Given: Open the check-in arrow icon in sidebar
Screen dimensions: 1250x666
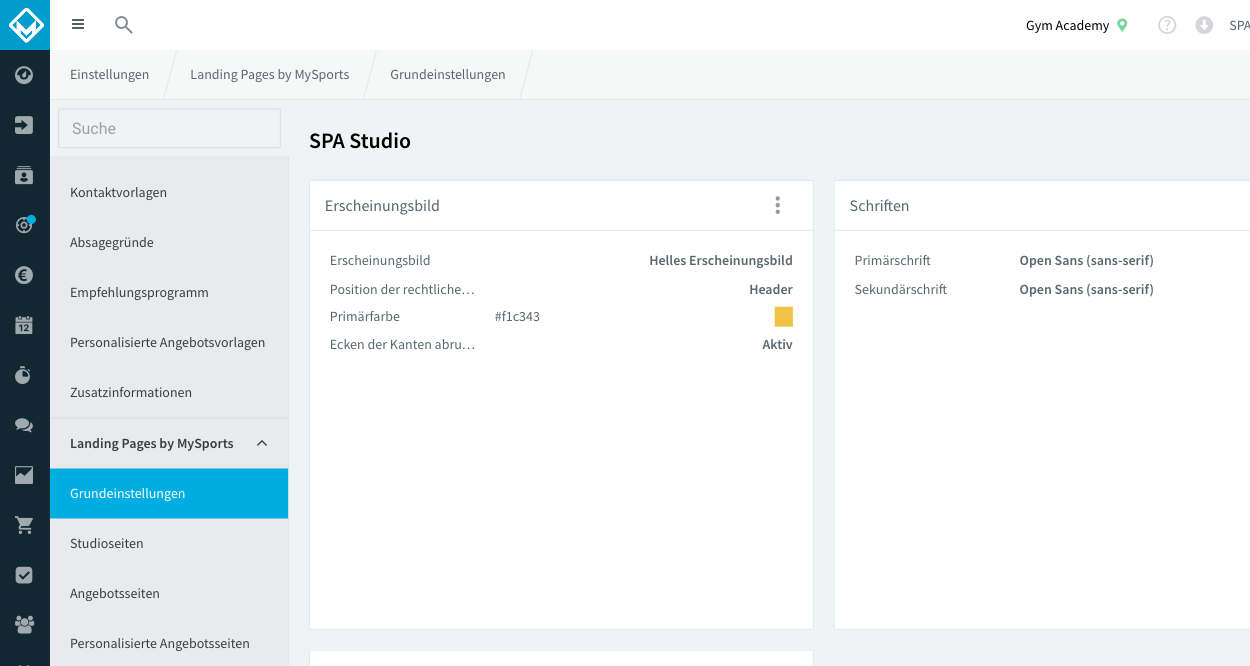Looking at the screenshot, I should click(24, 125).
